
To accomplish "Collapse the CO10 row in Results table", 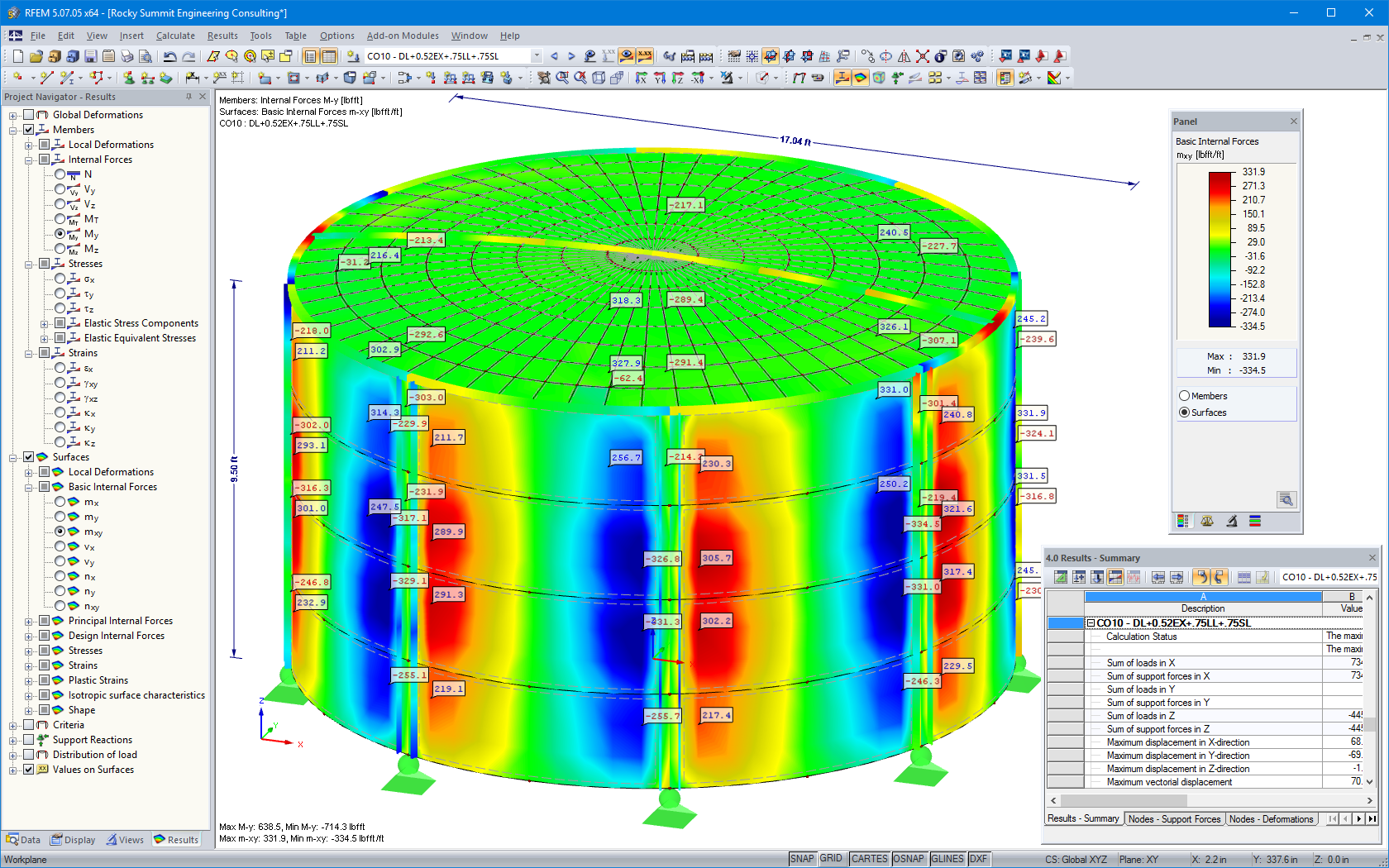I will point(1091,623).
